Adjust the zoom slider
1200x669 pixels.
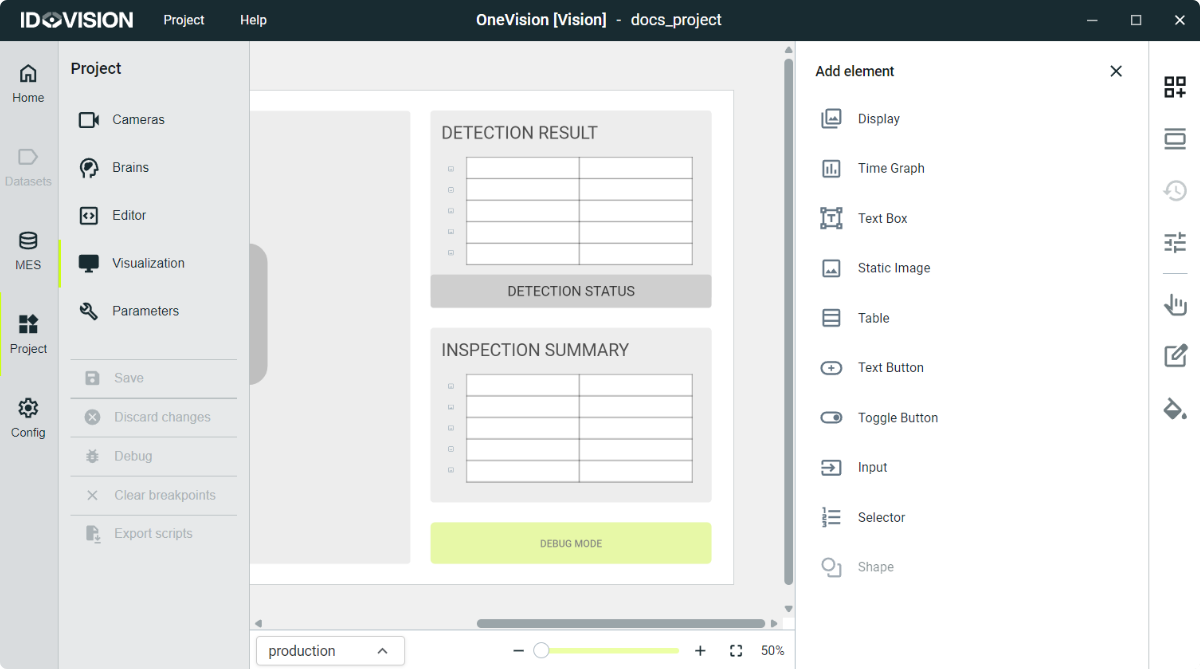coord(542,650)
